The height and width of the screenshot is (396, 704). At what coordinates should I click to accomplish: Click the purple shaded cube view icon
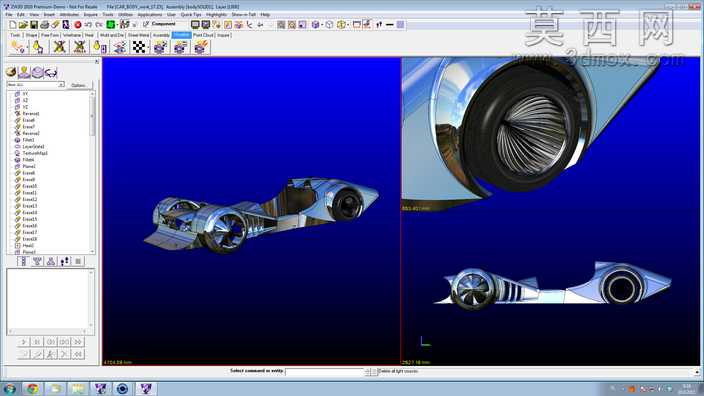coord(315,25)
